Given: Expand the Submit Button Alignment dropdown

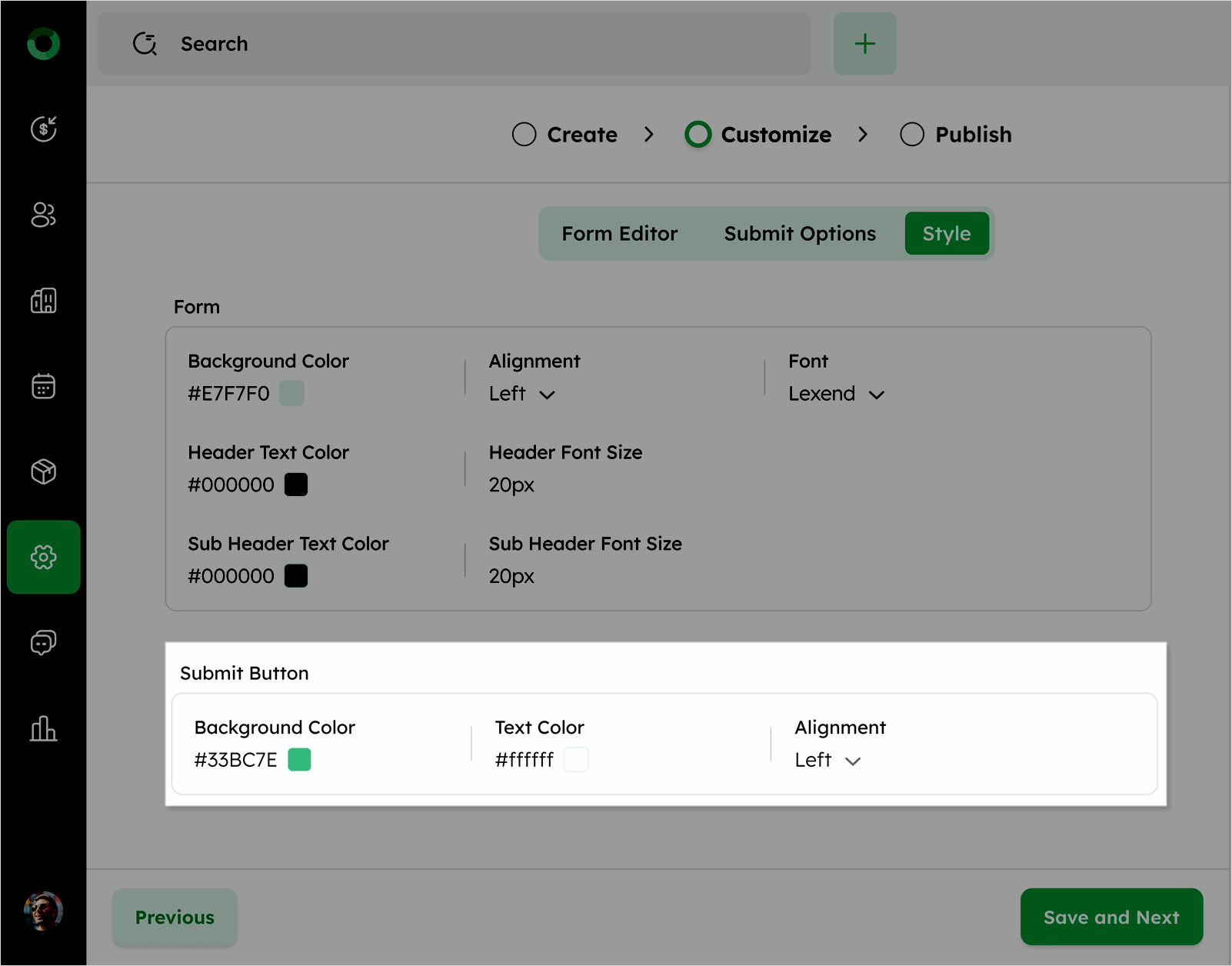Looking at the screenshot, I should (827, 761).
